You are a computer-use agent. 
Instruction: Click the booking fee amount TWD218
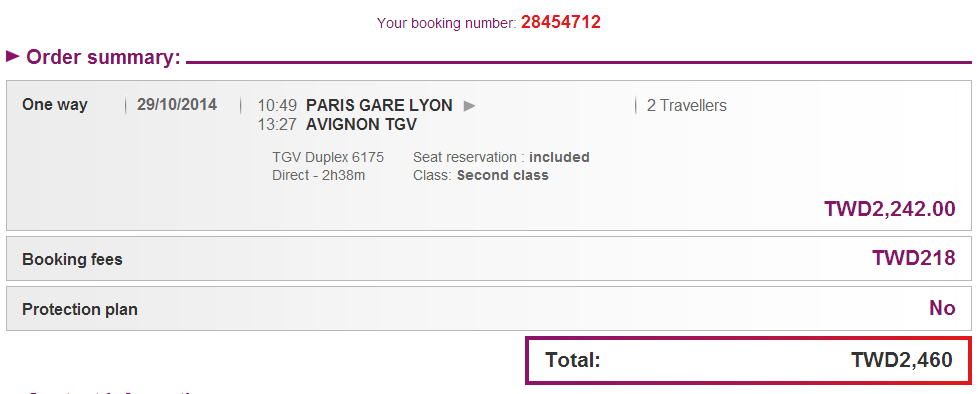[x=914, y=258]
